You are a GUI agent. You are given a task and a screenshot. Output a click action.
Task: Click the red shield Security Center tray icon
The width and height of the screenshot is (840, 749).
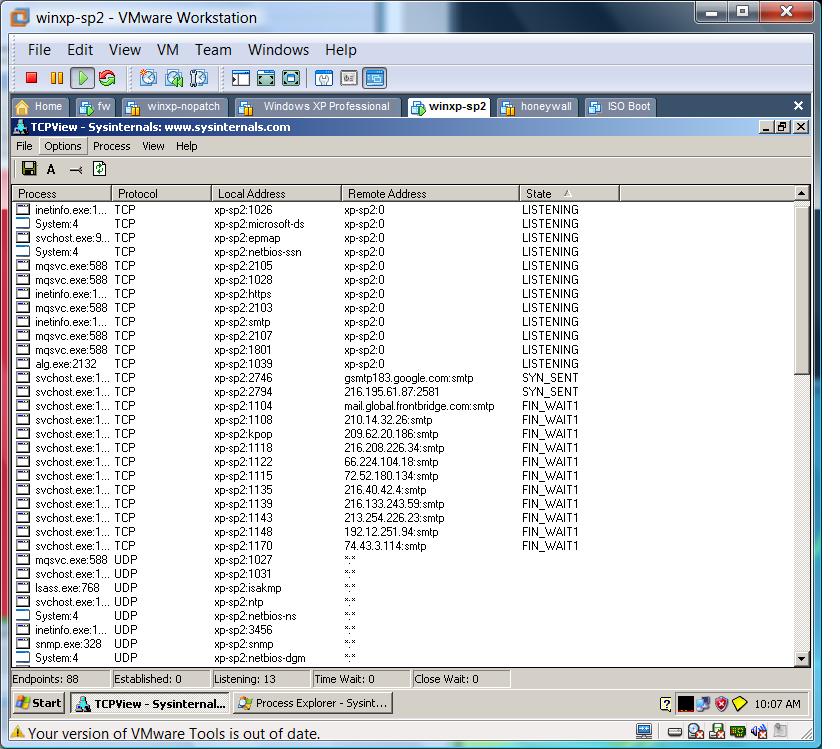coord(722,703)
